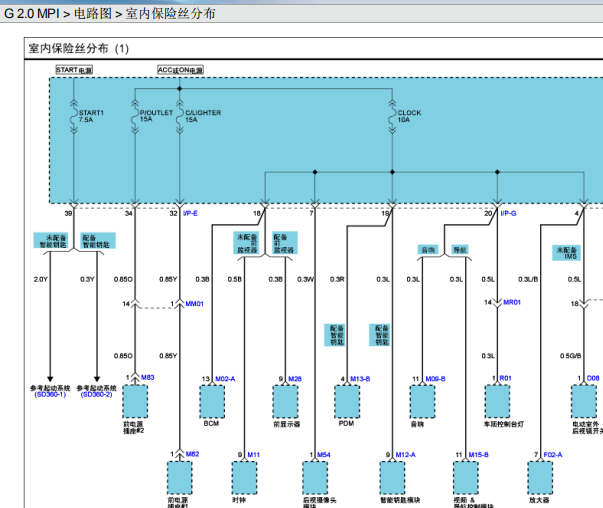Open connector R01 link

coord(505,378)
